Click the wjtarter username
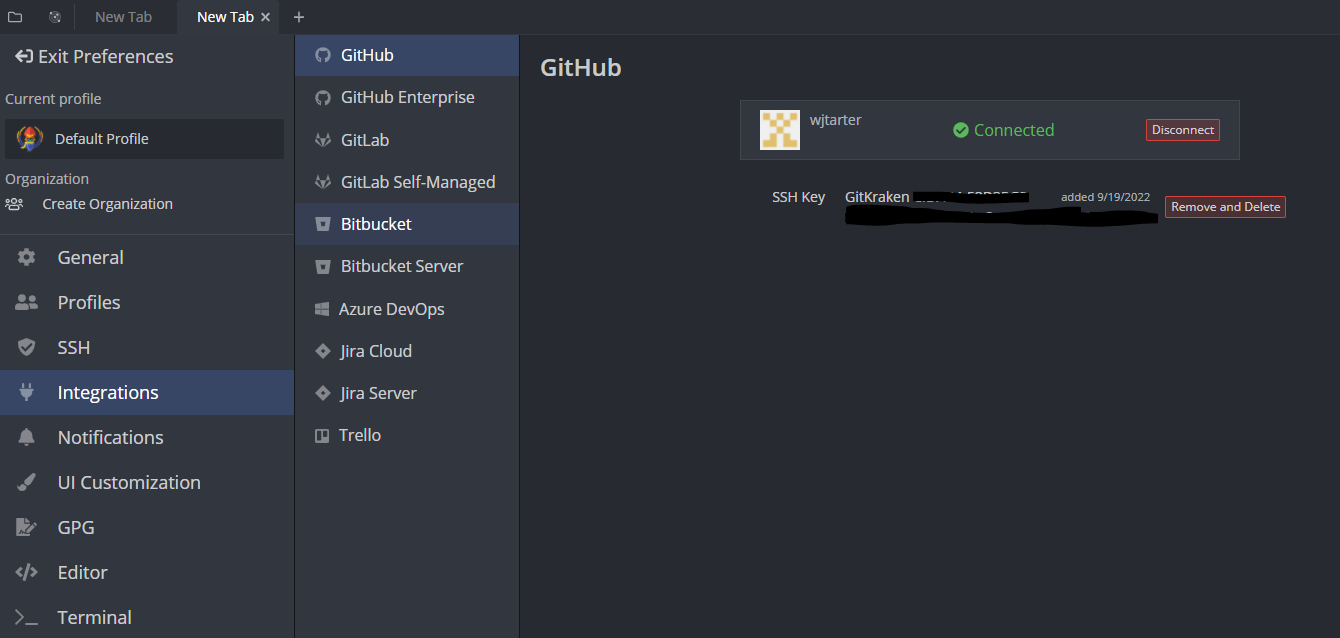This screenshot has height=638, width=1340. (835, 120)
